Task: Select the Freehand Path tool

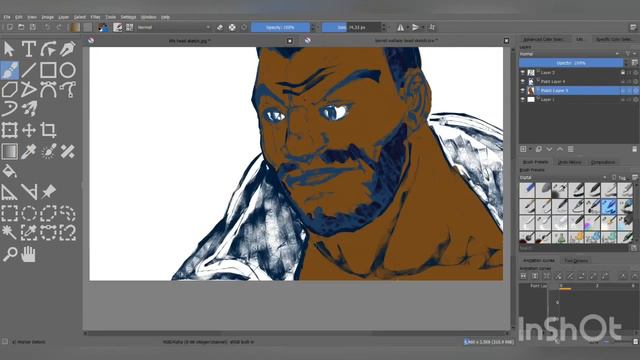Action: pos(68,90)
